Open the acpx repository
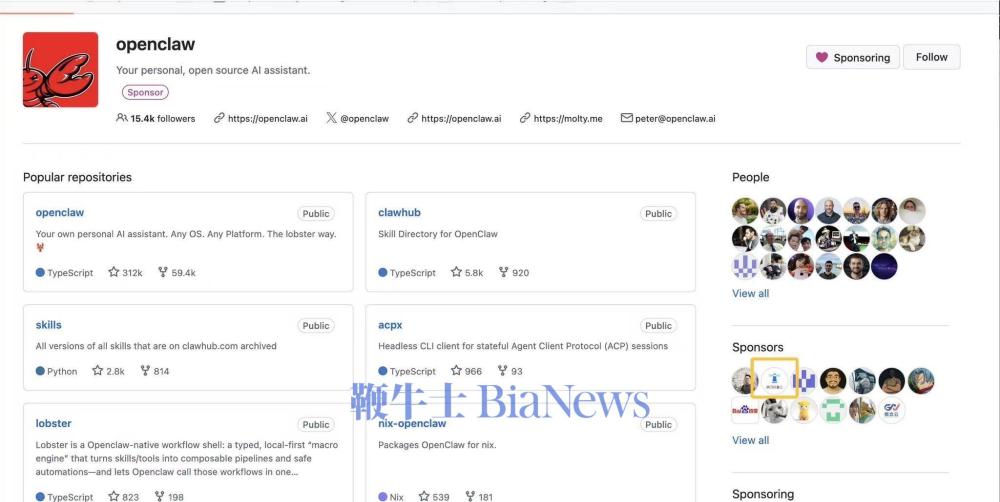The image size is (1000, 502). coord(390,325)
